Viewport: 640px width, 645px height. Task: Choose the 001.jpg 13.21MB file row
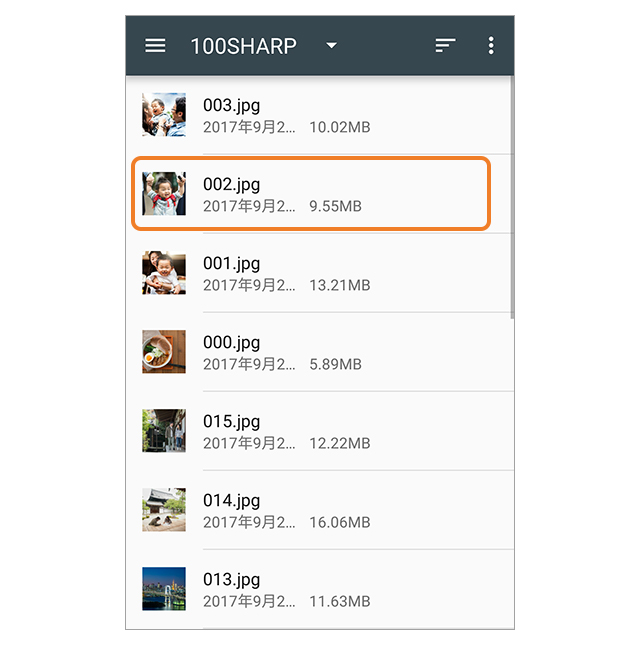320,273
